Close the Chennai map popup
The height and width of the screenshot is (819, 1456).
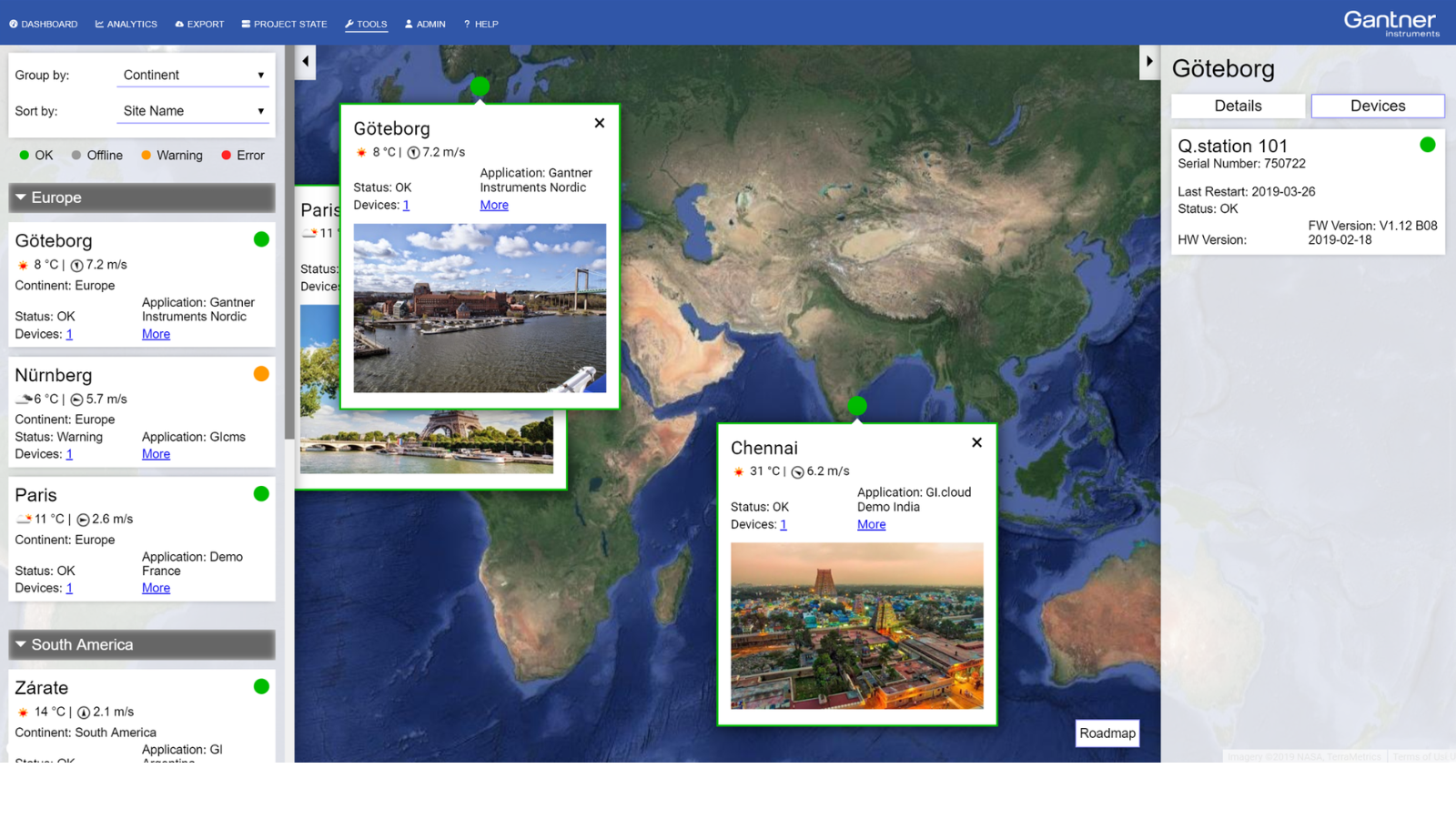[977, 442]
